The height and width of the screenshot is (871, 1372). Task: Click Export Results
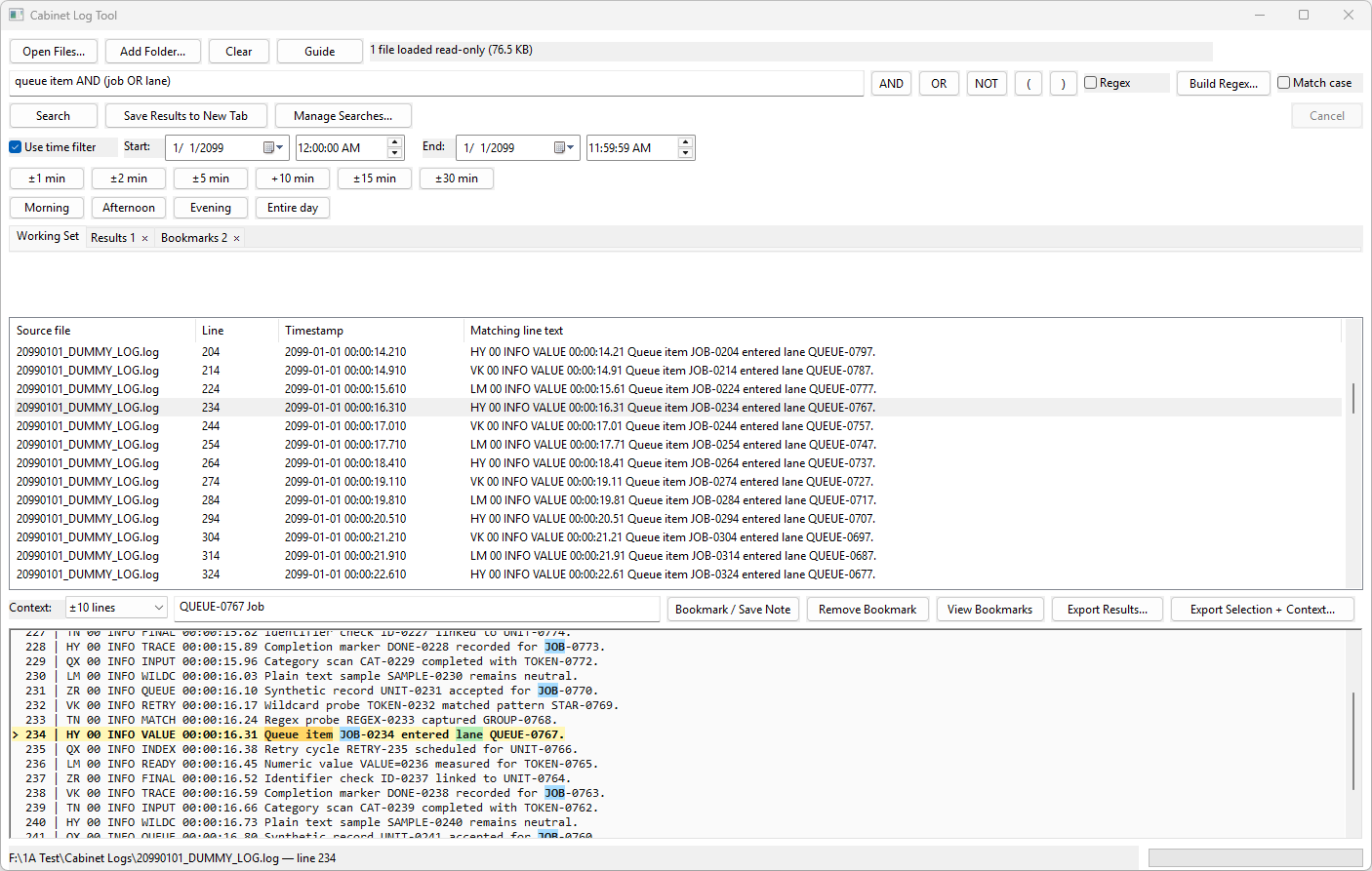coord(1108,610)
